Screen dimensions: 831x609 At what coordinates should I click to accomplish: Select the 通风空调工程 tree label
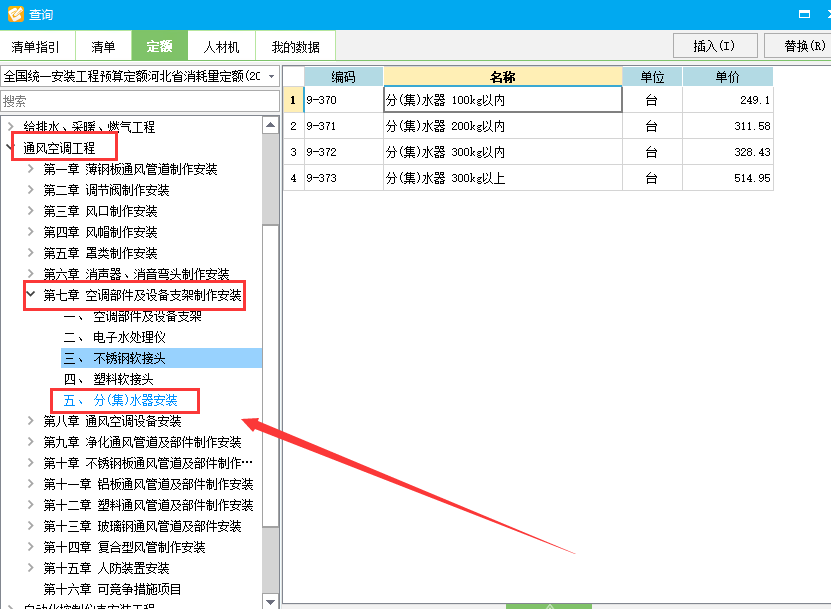(x=59, y=148)
